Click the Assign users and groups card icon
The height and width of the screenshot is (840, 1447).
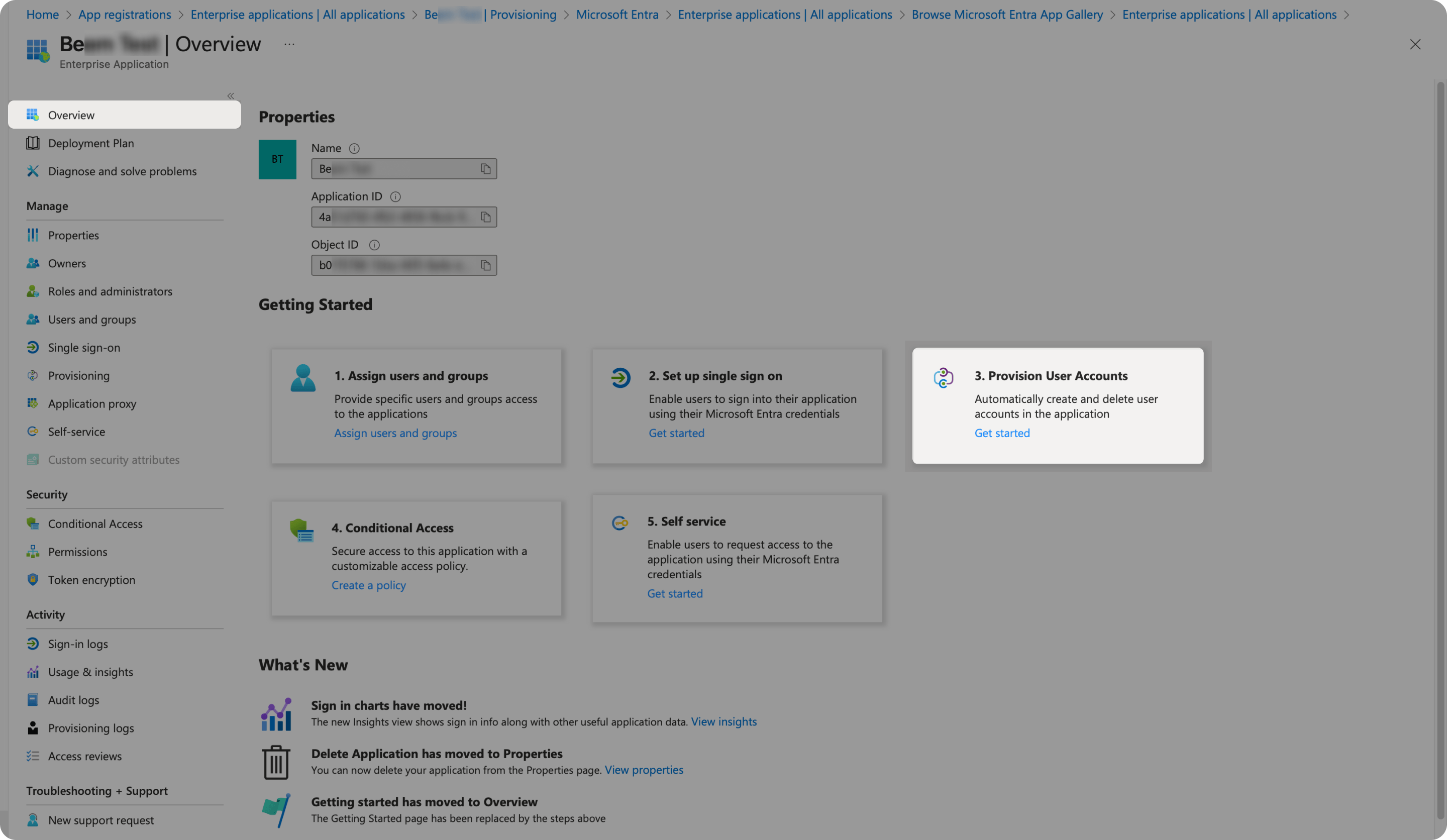(x=303, y=378)
